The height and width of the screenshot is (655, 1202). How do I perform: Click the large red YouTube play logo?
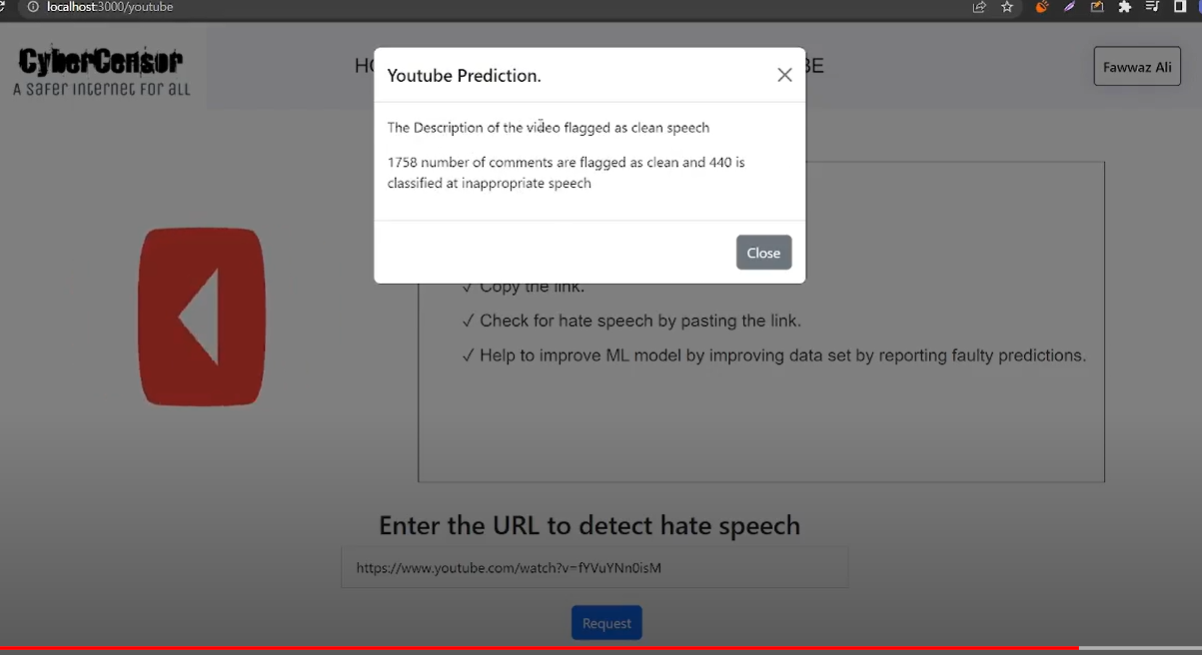click(202, 317)
